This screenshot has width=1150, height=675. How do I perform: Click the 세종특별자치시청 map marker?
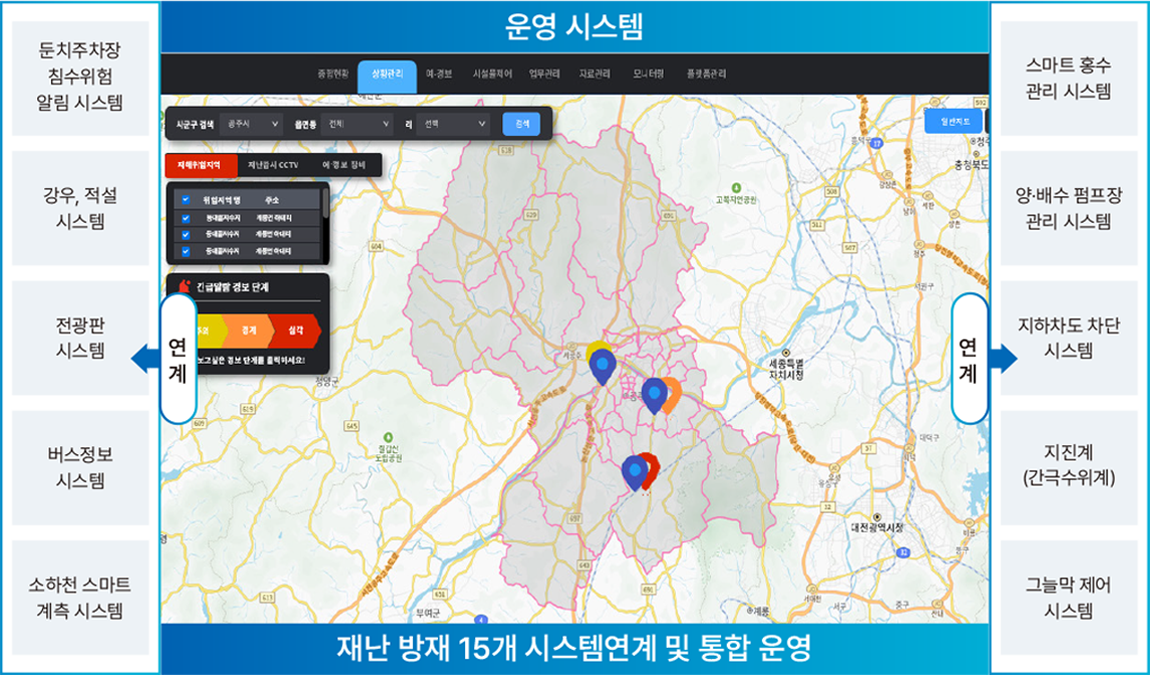pos(785,353)
